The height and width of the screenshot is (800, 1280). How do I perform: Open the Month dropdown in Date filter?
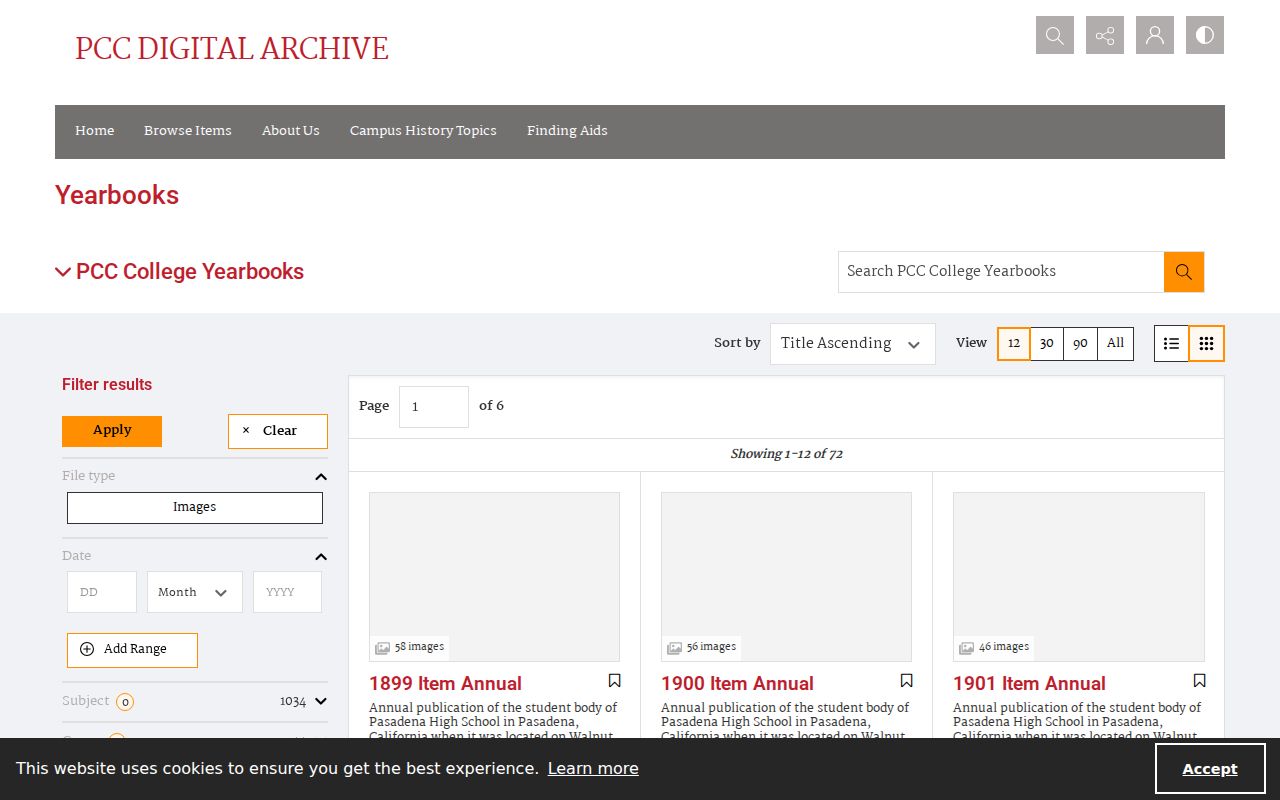pyautogui.click(x=194, y=592)
